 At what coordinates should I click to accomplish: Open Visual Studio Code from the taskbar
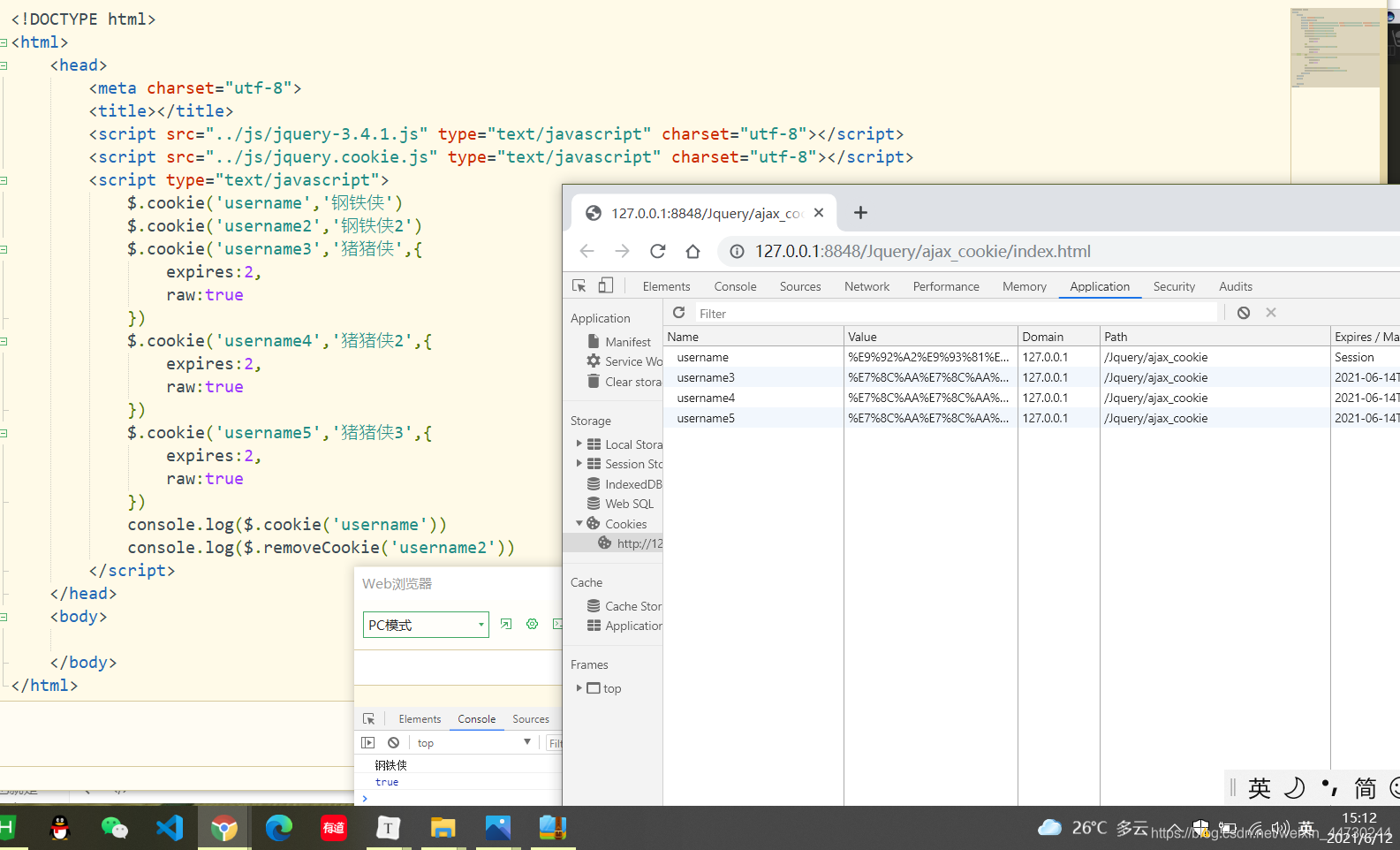(x=170, y=828)
